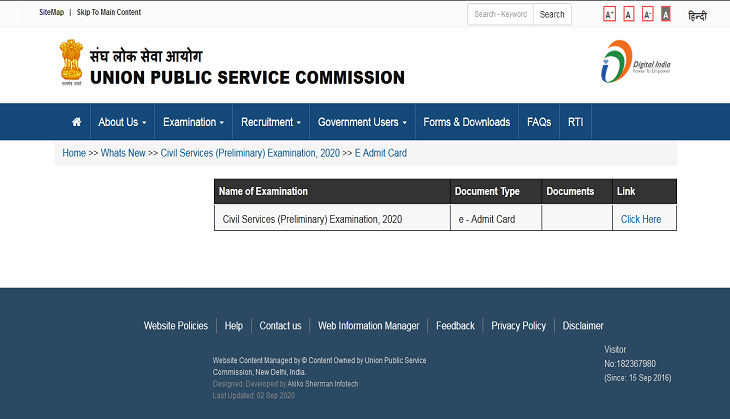This screenshot has height=419, width=730.
Task: Click the visitor number 182367980 text
Action: [x=630, y=364]
